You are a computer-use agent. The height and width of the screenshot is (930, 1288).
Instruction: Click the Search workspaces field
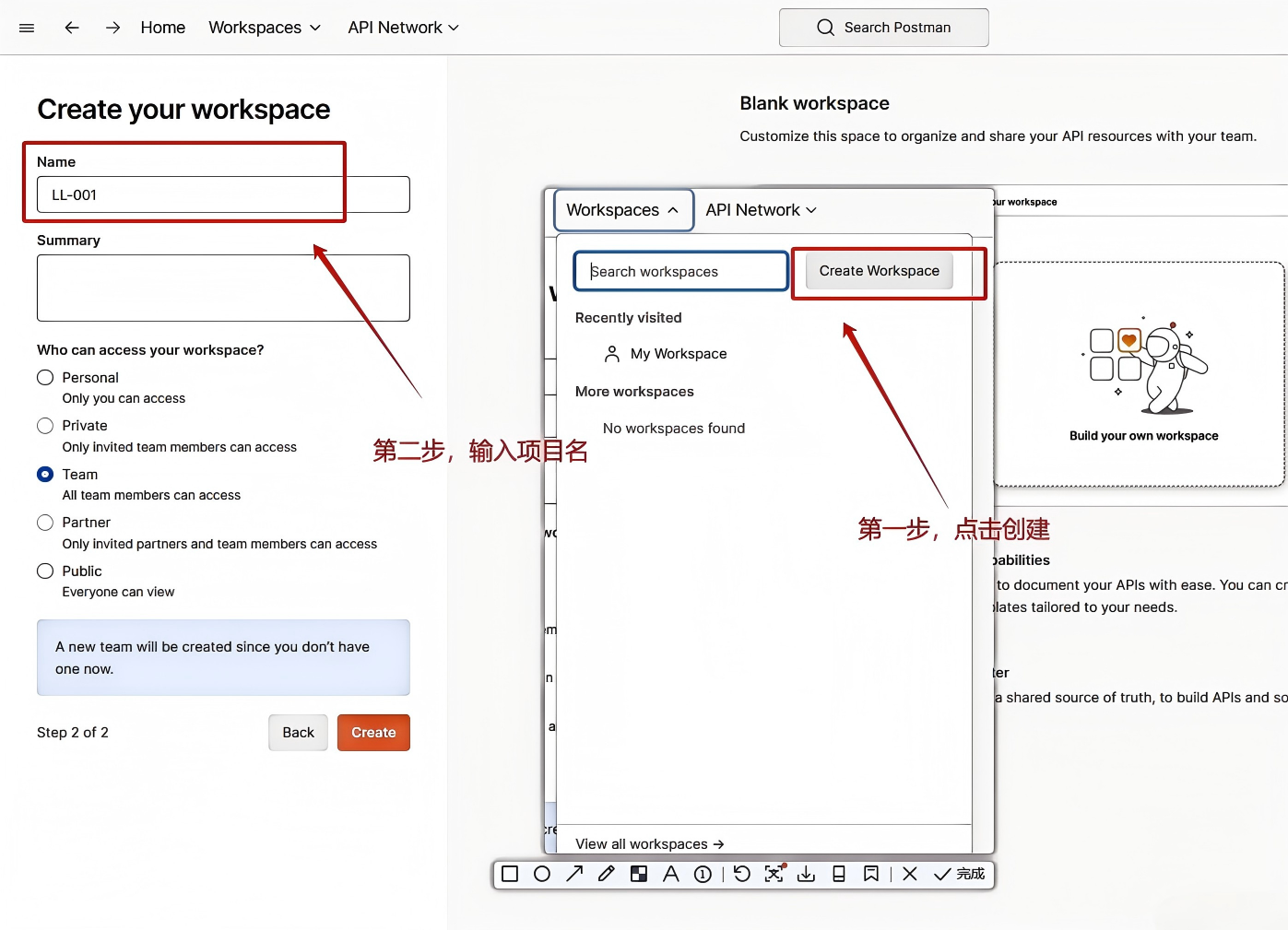681,271
